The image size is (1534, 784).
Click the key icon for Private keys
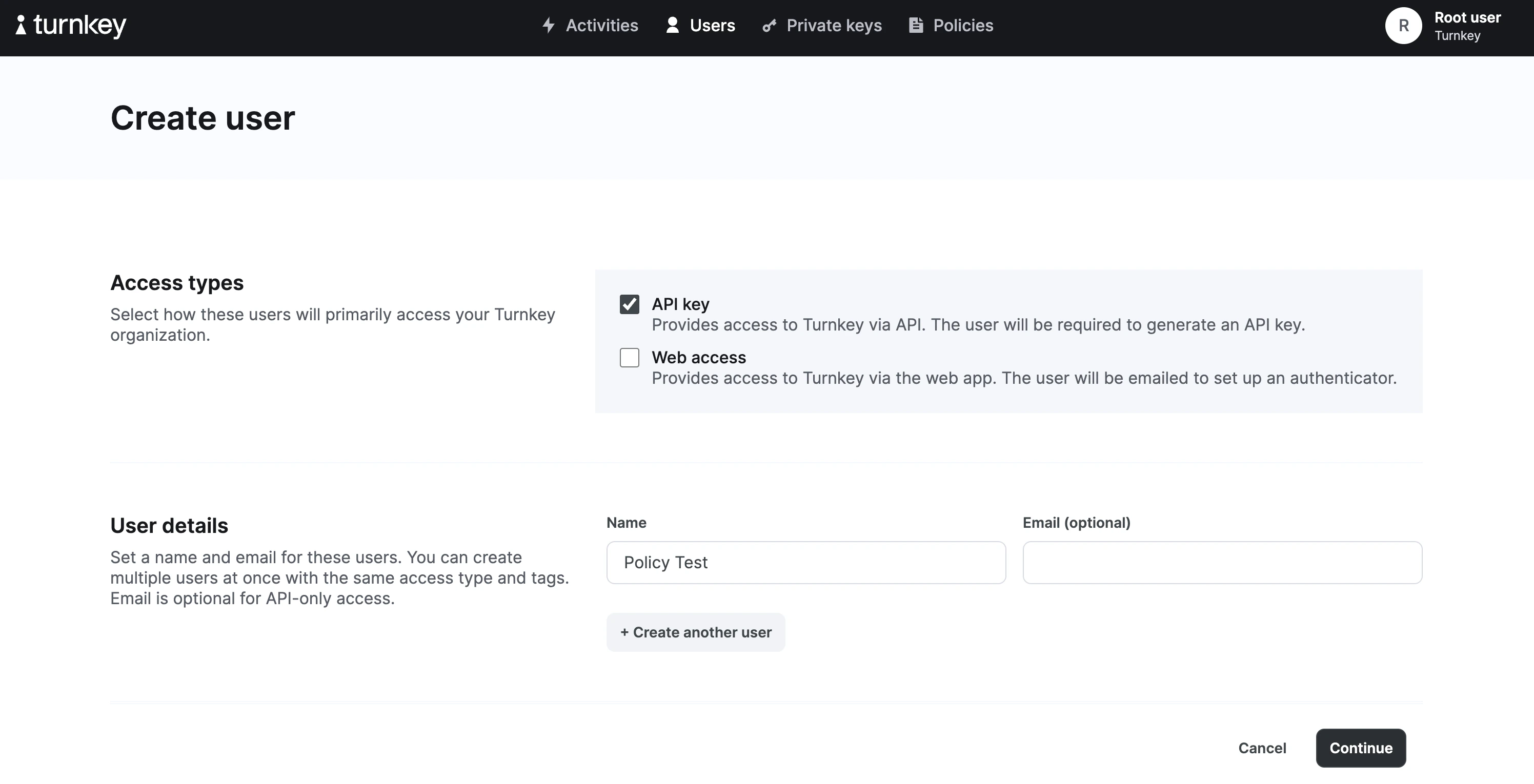770,26
